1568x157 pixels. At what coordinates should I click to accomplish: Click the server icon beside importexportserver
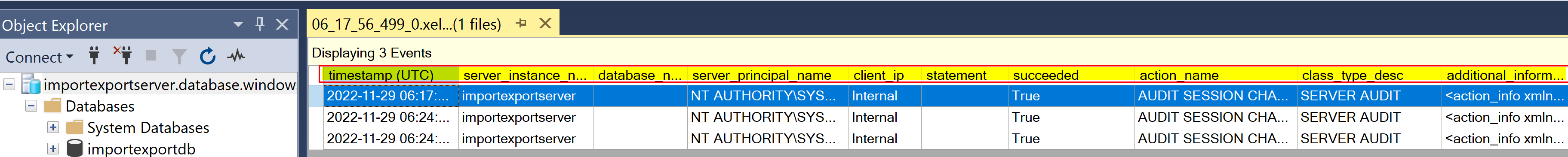[31, 84]
